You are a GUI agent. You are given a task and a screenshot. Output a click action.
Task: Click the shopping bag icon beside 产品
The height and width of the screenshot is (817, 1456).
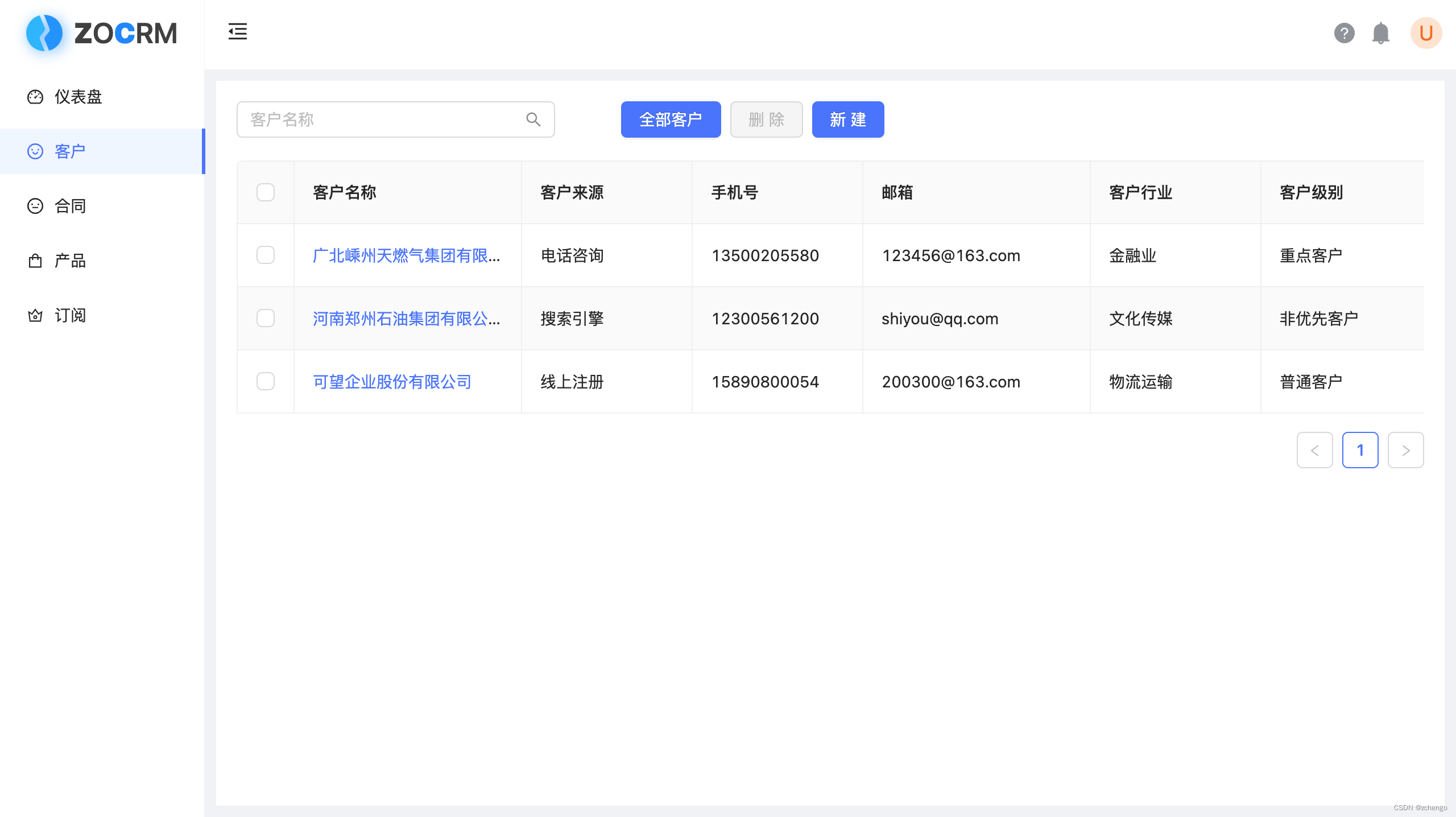pyautogui.click(x=35, y=261)
